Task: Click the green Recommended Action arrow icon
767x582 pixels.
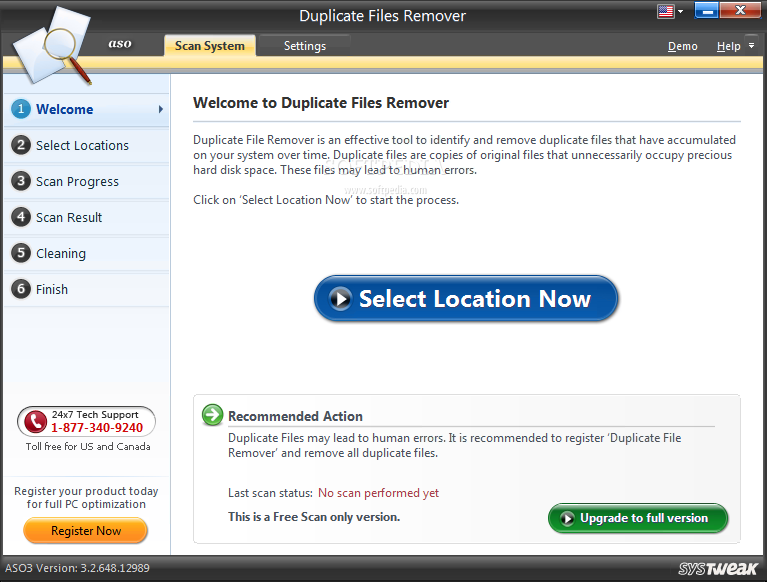Action: pyautogui.click(x=213, y=415)
